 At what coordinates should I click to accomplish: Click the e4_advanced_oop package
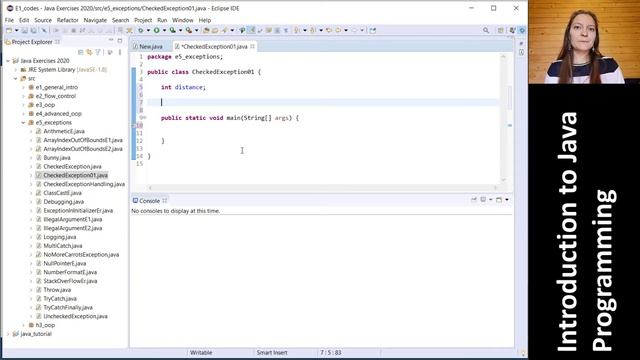pos(58,114)
